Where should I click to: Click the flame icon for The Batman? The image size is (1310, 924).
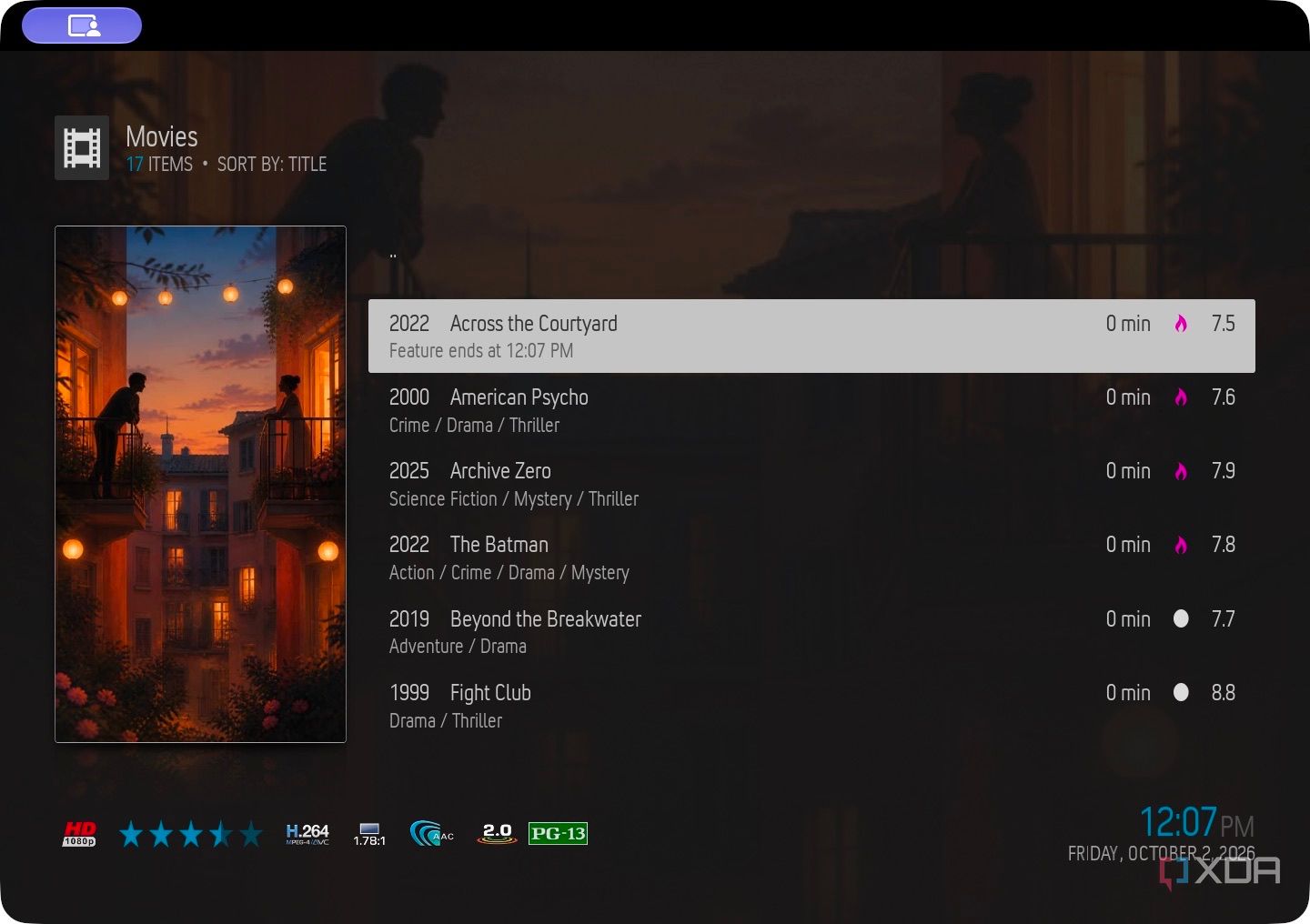click(1181, 545)
